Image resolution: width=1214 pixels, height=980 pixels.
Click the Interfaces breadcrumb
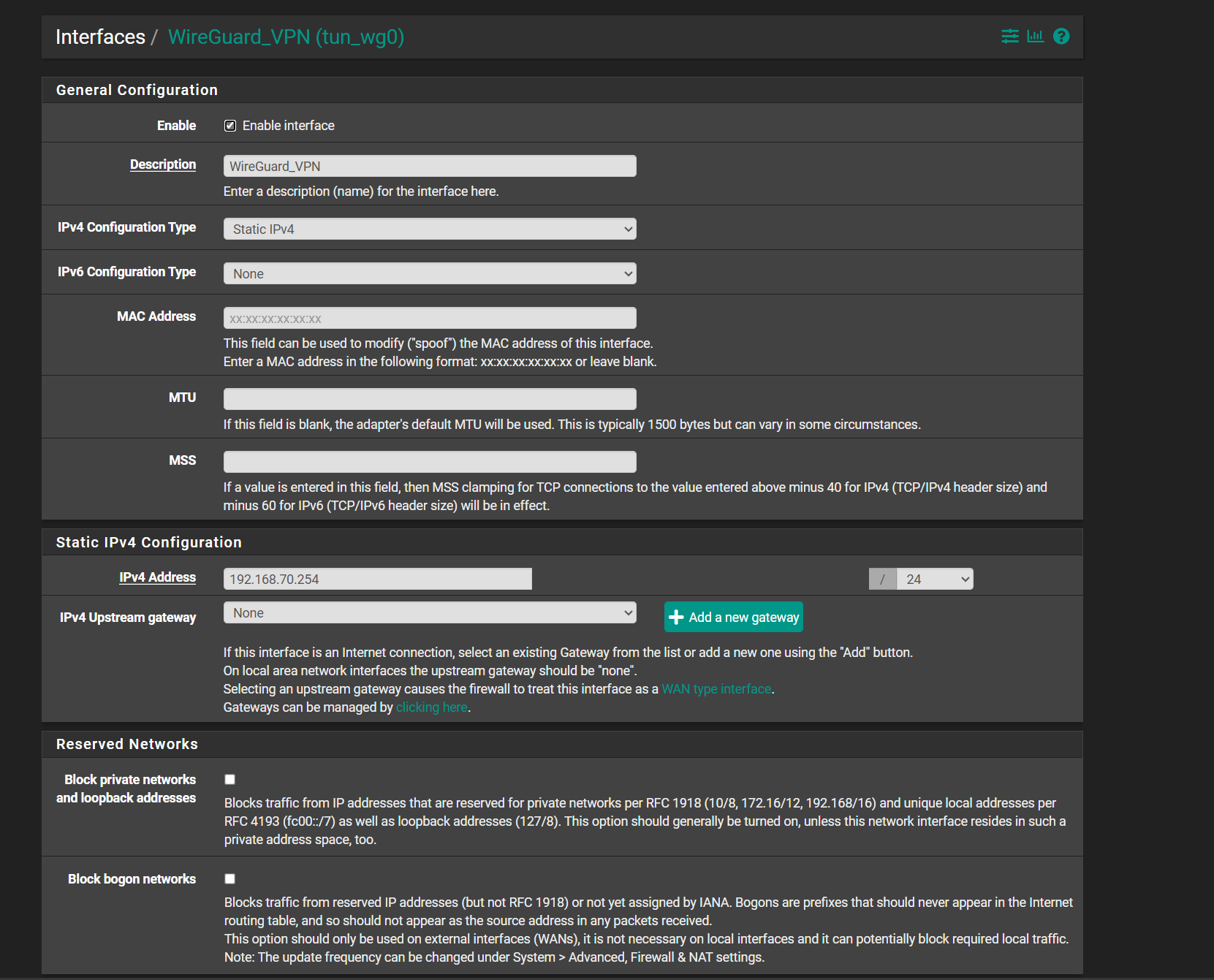click(x=100, y=37)
